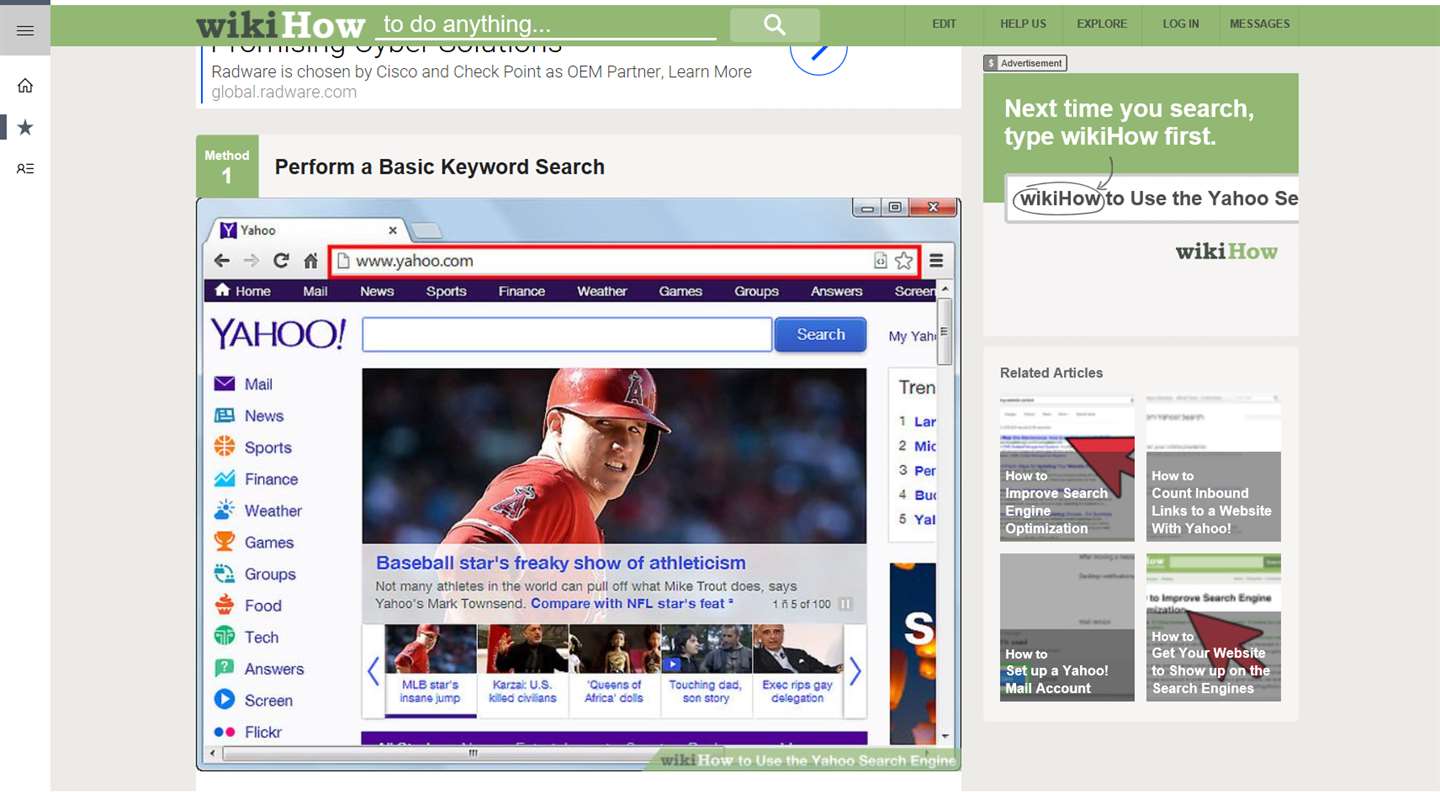Open the hamburger menu in the left sidebar

coord(25,31)
